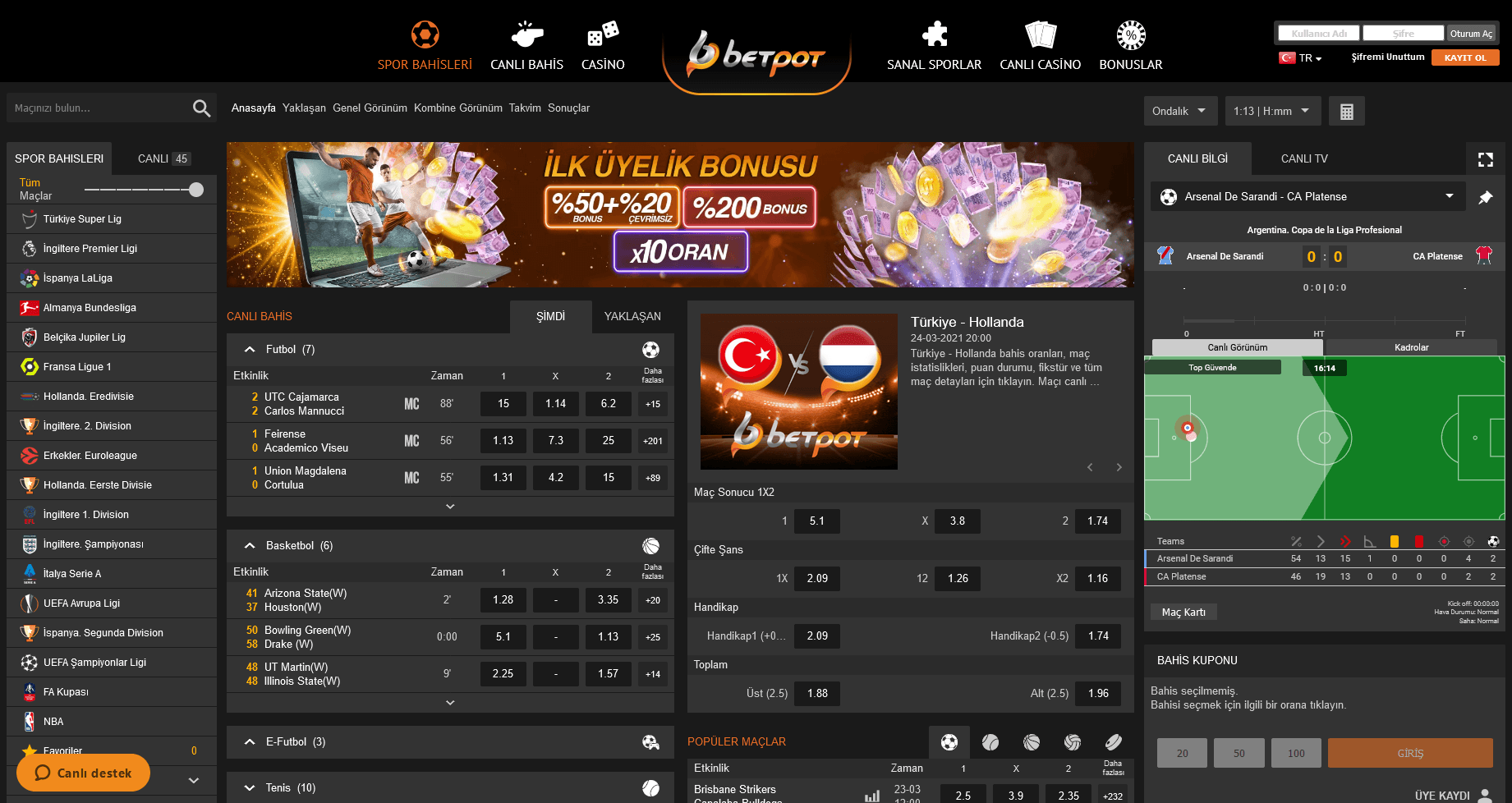Screen dimensions: 1512x803
Task: Click the Basketbol section ball icon
Action: point(650,546)
